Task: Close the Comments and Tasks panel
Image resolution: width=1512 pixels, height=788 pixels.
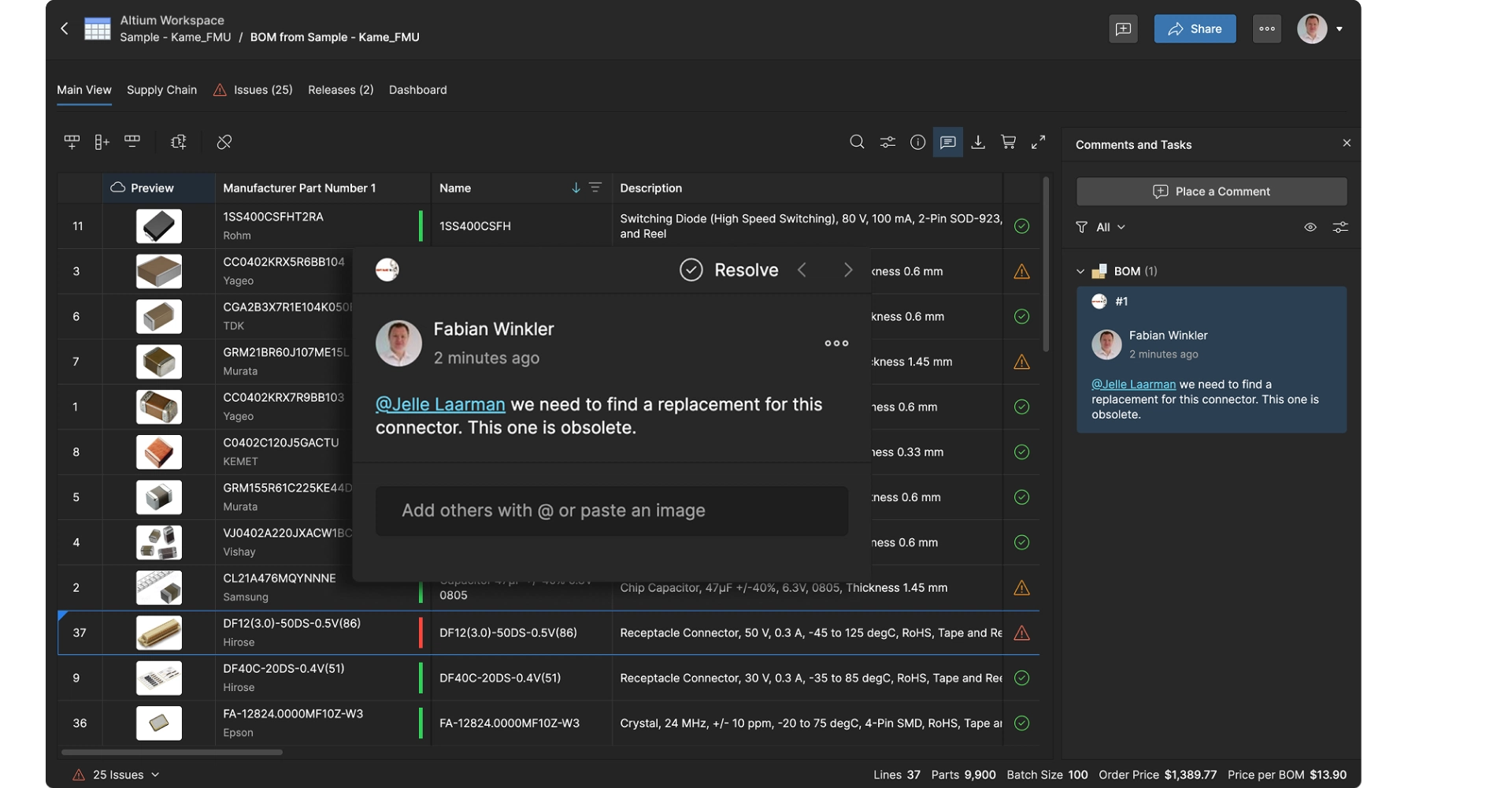Action: click(1347, 143)
